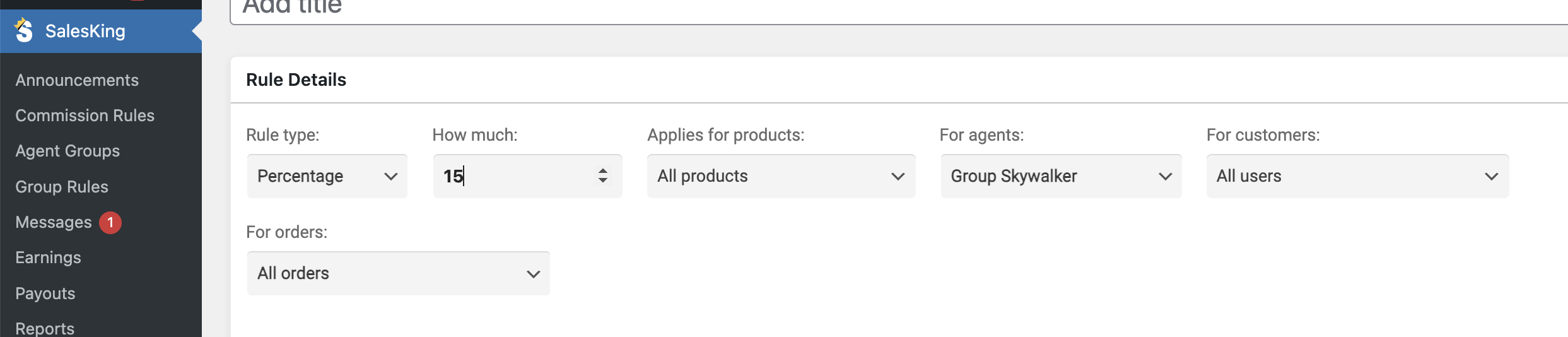Open the Earnings sidebar link
Screen dimensions: 1568x337
[x=48, y=257]
